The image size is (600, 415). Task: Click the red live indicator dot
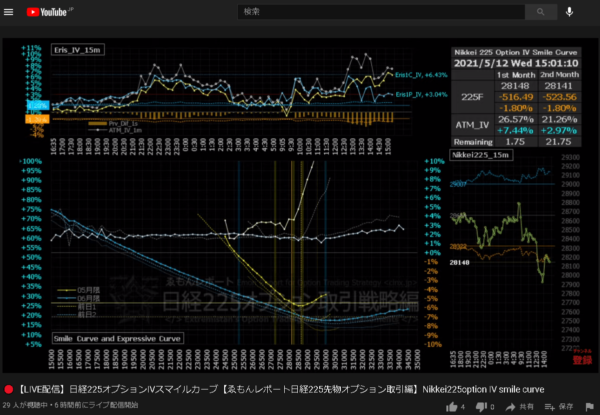pyautogui.click(x=9, y=389)
